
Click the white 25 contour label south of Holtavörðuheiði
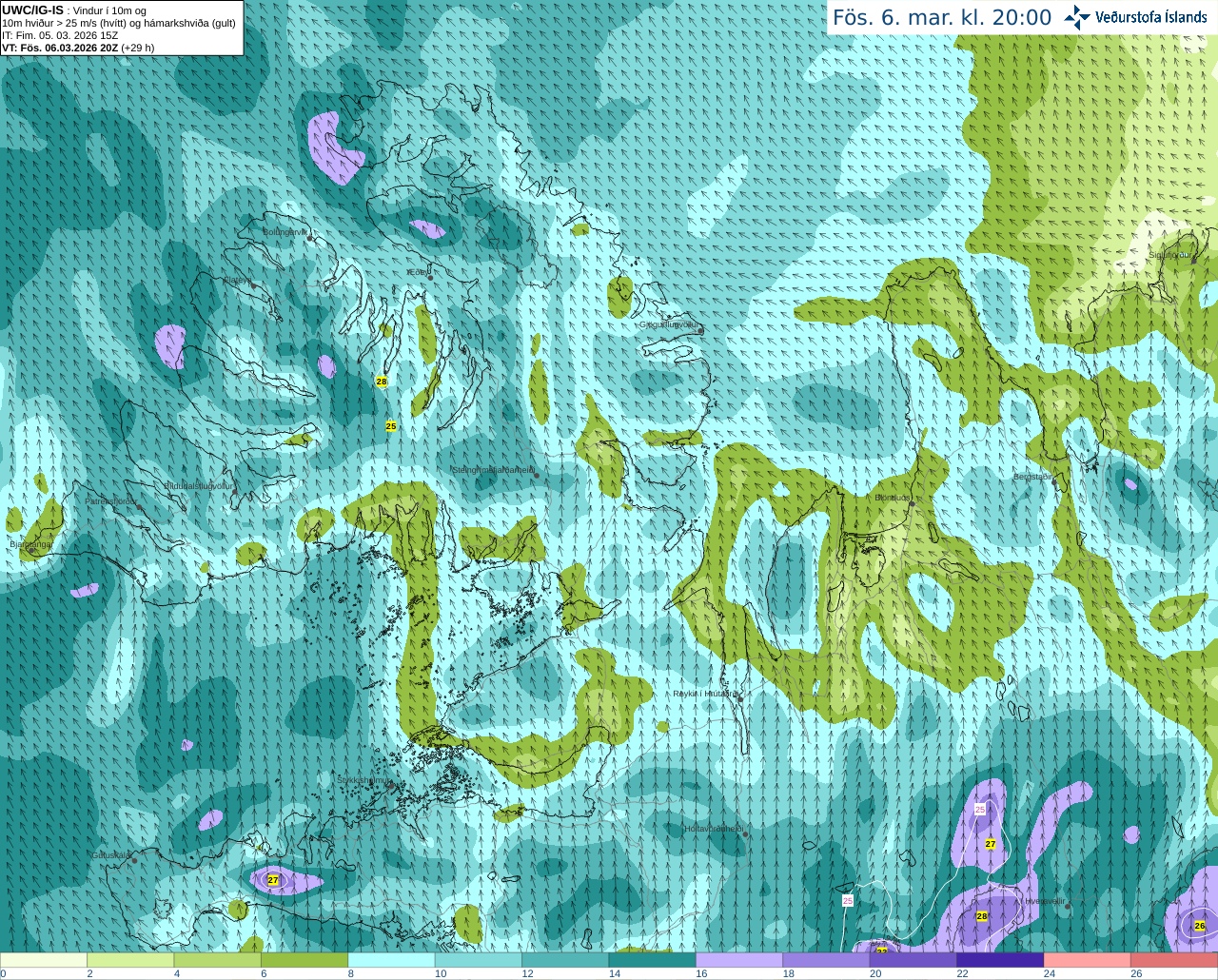pos(848,900)
